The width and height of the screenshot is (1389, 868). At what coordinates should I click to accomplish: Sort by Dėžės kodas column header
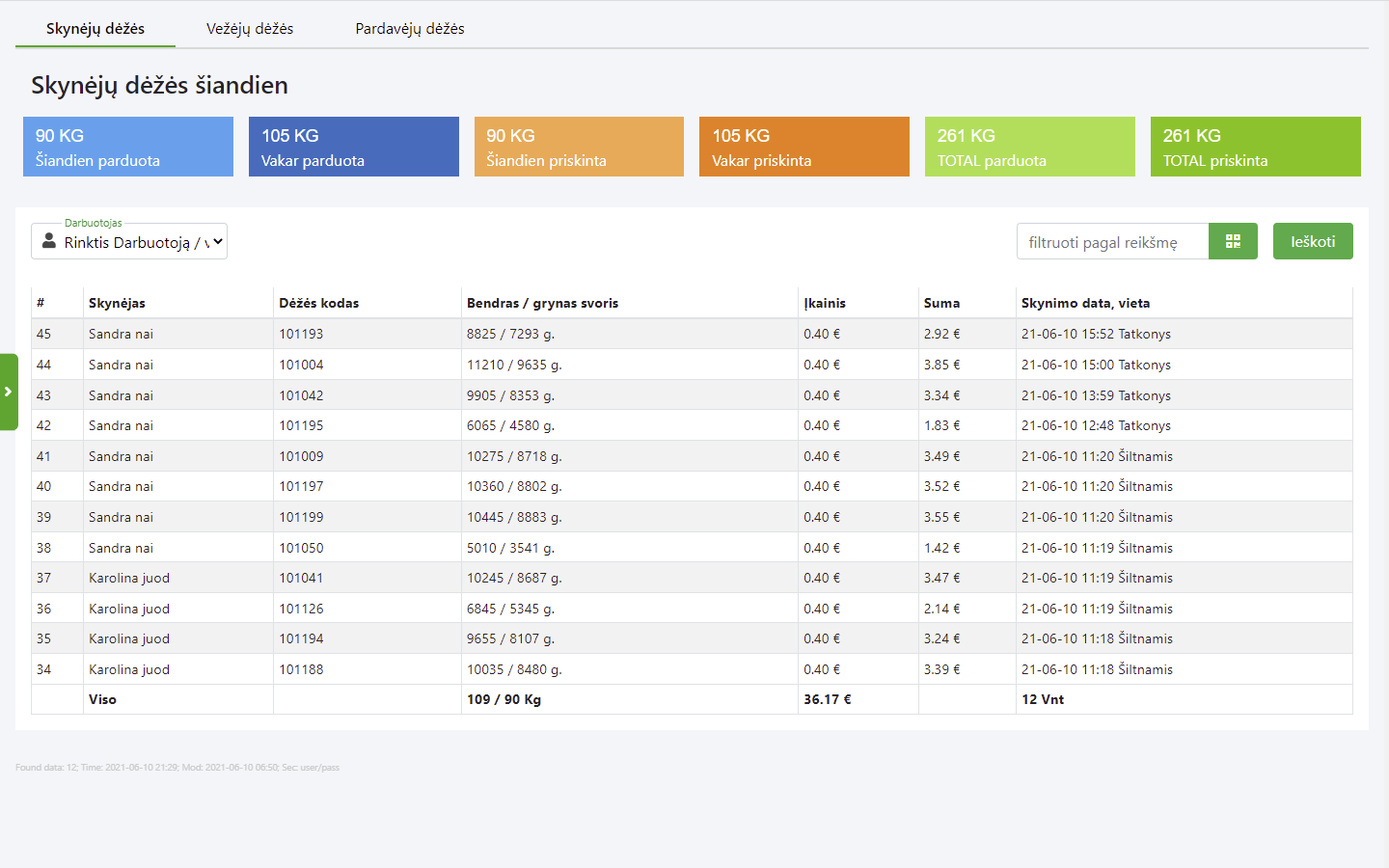(x=319, y=303)
